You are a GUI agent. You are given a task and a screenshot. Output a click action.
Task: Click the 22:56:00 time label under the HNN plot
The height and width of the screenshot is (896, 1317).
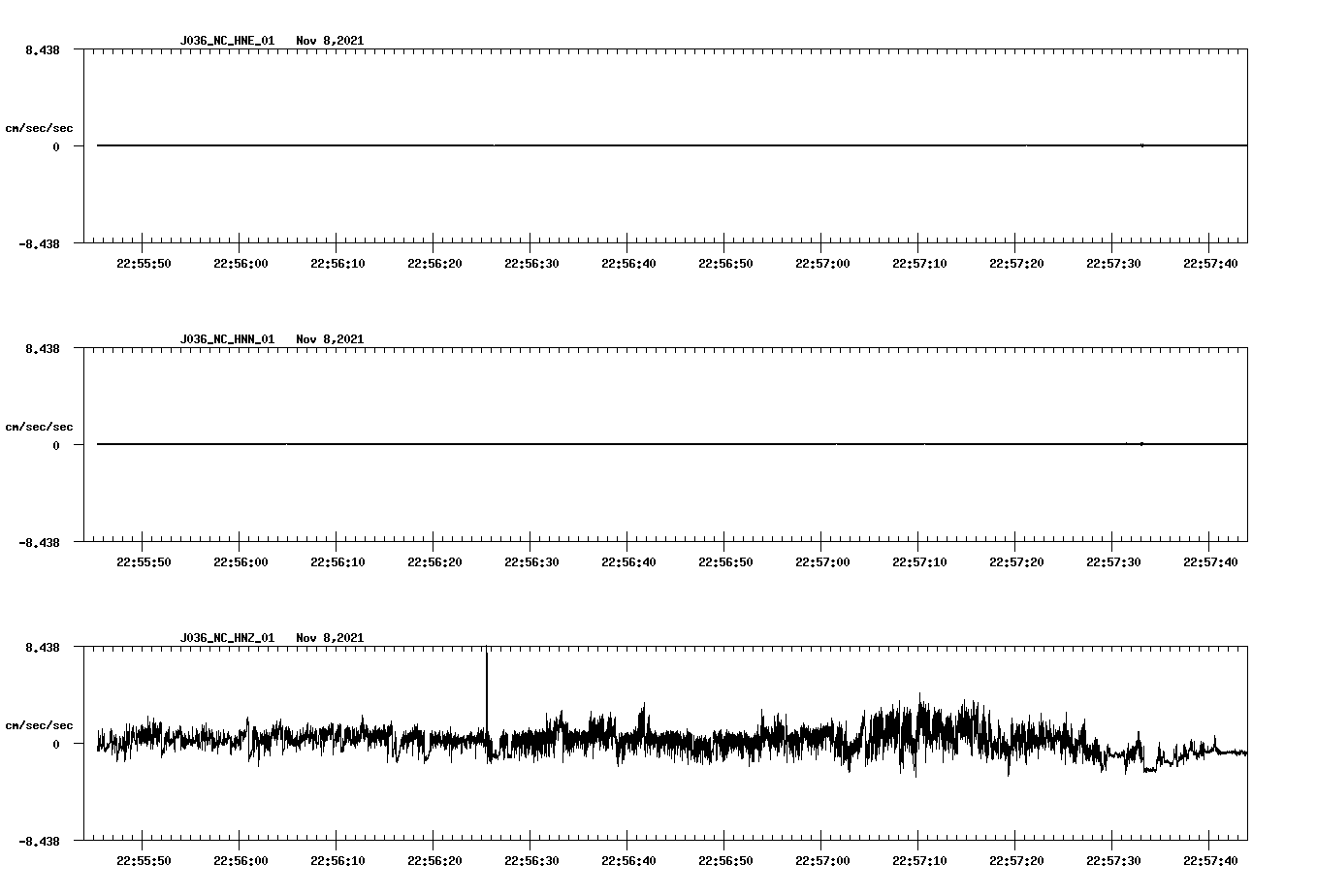pyautogui.click(x=241, y=562)
